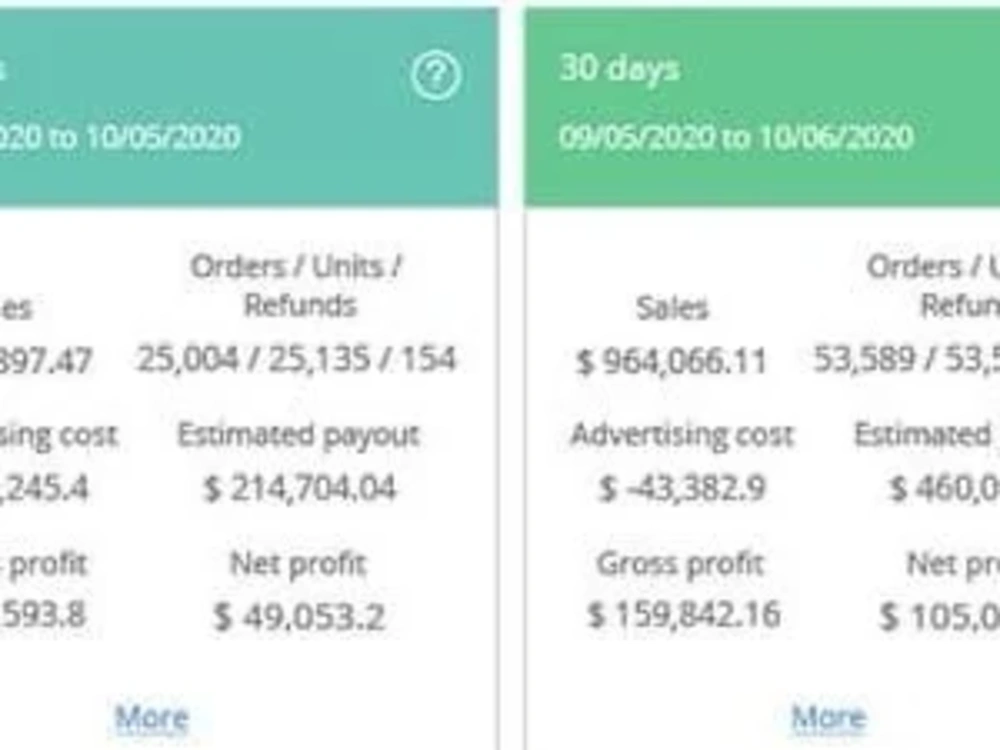This screenshot has height=750, width=1000.
Task: Open More link on left card
Action: 152,718
